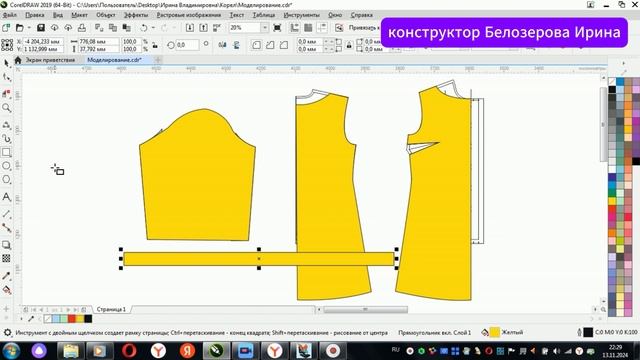Image resolution: width=640 pixels, height=360 pixels.
Task: Open File Explorer from the taskbar
Action: (71, 351)
